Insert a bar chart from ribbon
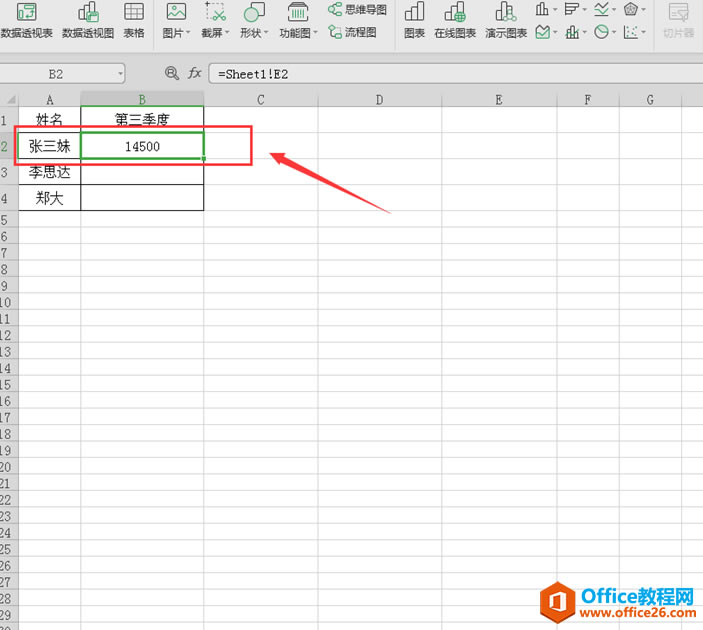Screen dimensions: 703x630 pyautogui.click(x=571, y=9)
